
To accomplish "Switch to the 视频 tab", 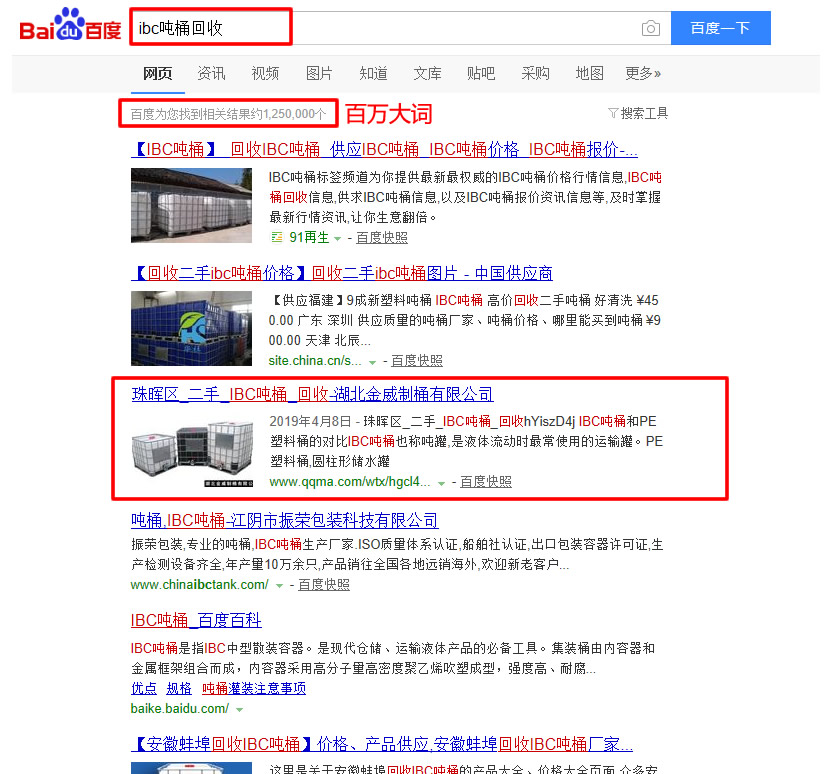I will point(265,73).
